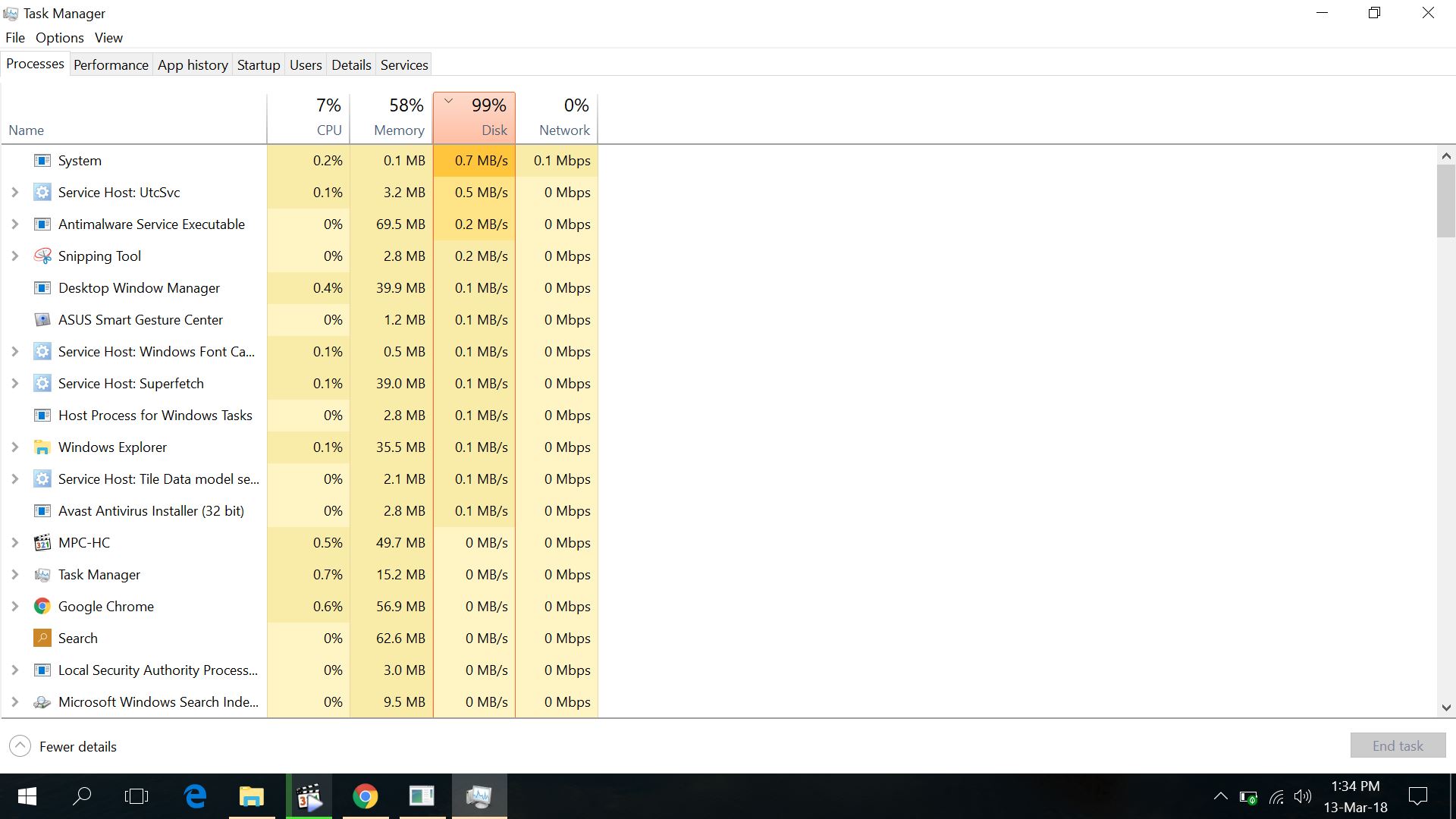Screen dimensions: 1456x819
Task: Click the Snipping Tool process icon
Action: coord(42,256)
